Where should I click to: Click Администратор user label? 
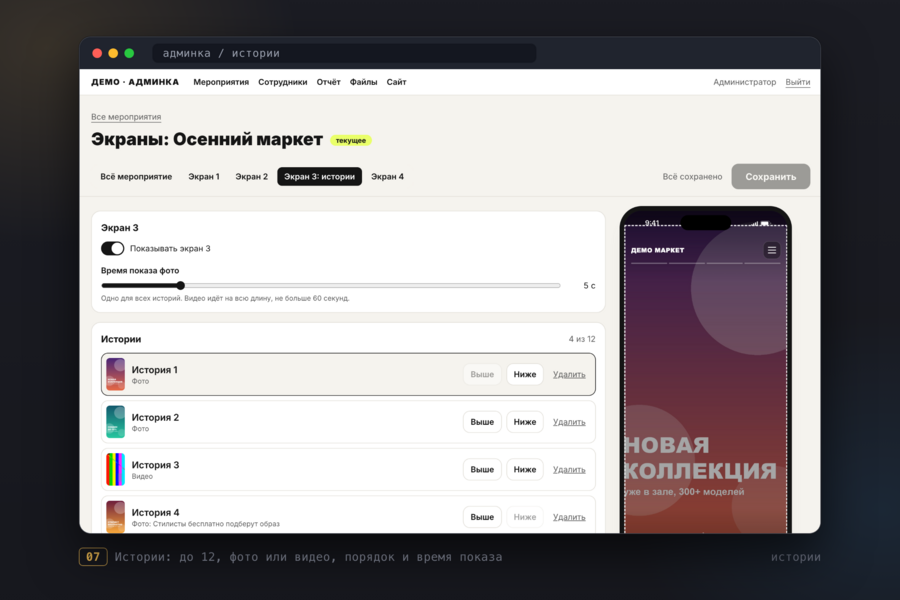tap(744, 82)
